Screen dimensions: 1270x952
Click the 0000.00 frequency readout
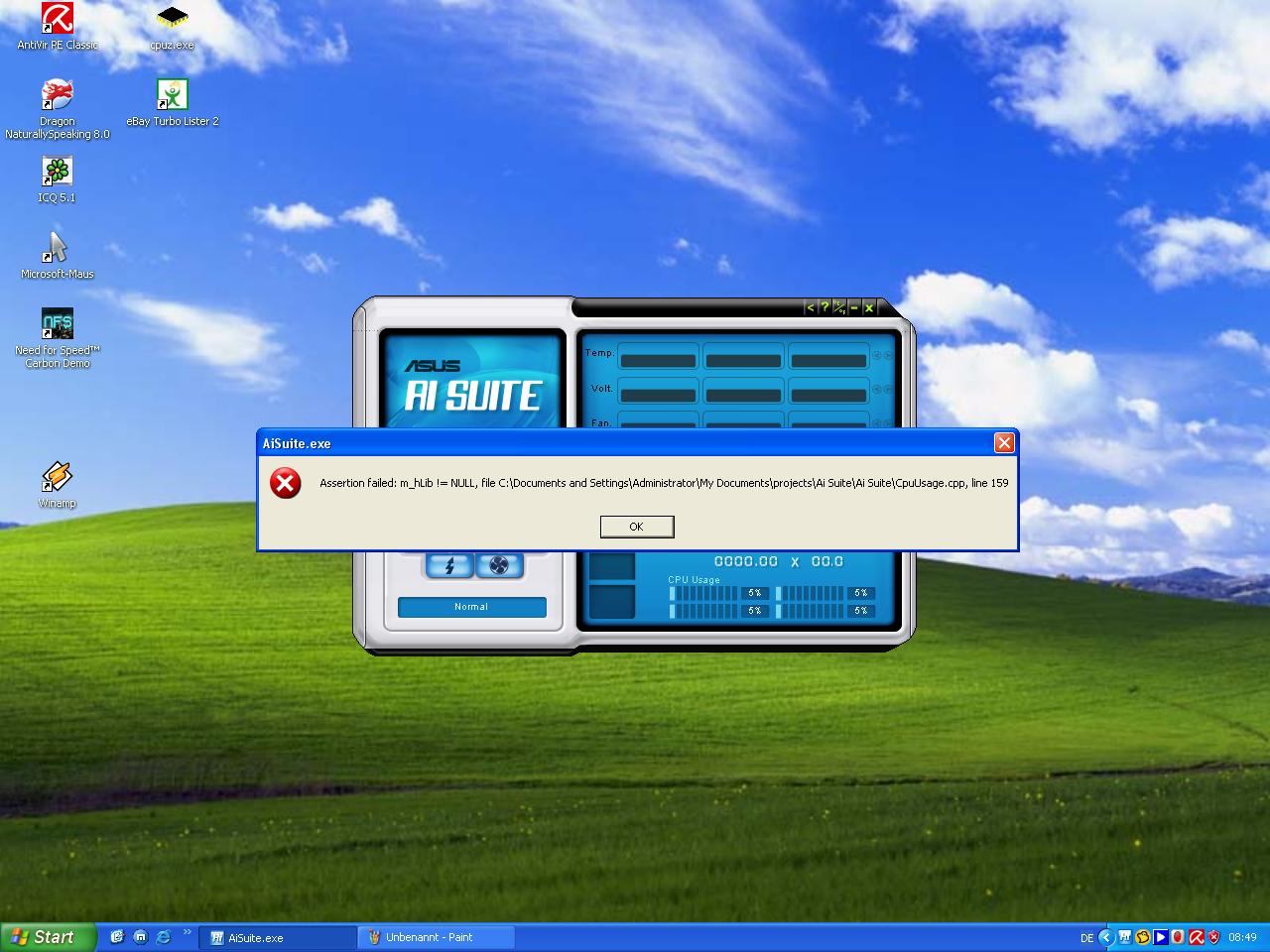(746, 561)
